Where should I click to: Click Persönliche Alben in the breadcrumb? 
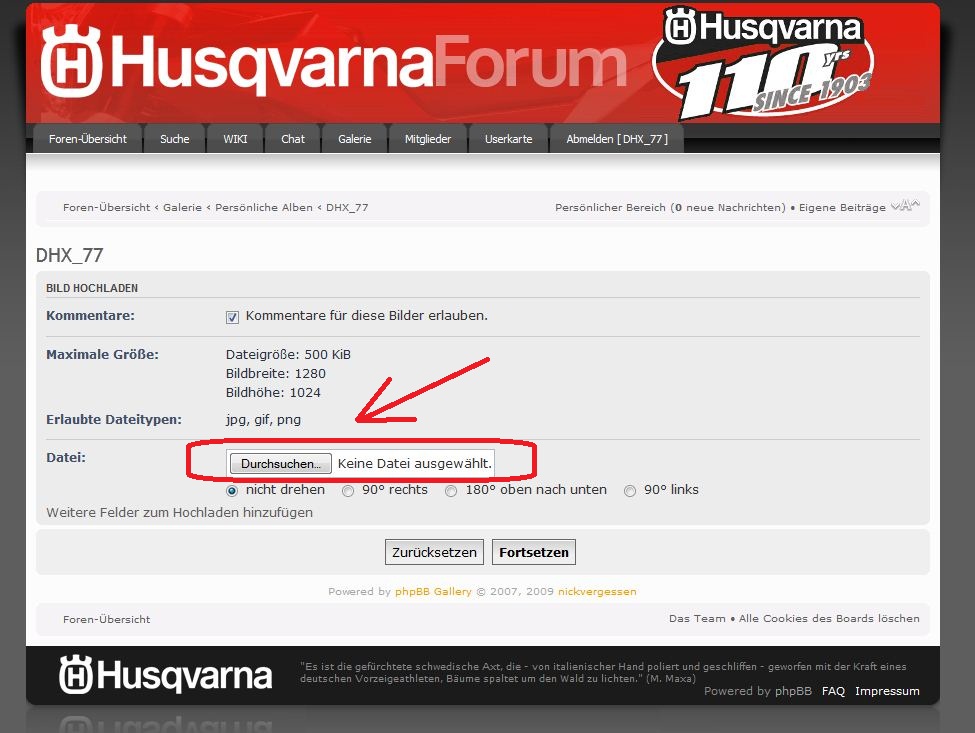point(264,208)
